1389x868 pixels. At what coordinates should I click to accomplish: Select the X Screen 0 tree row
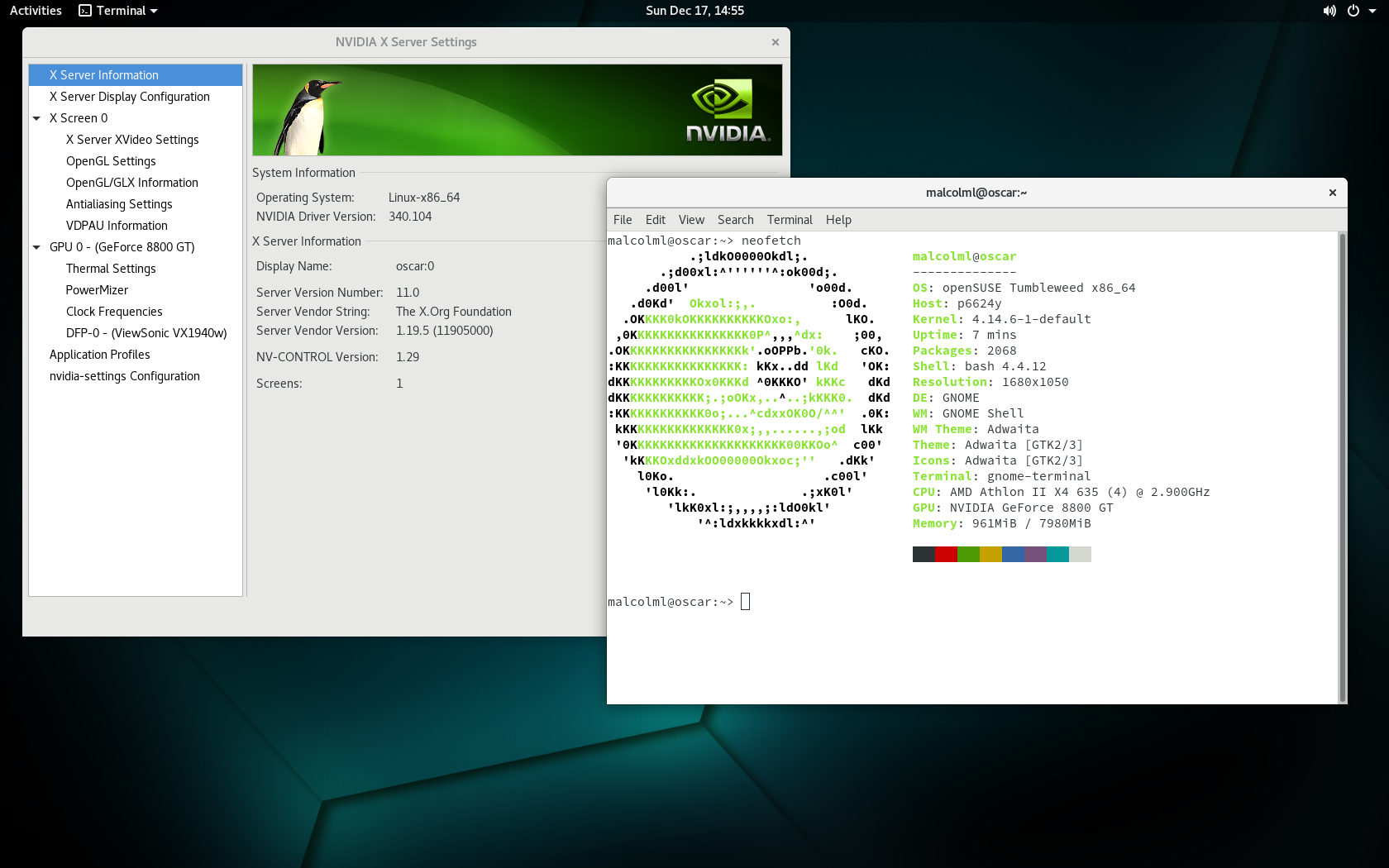(136, 118)
